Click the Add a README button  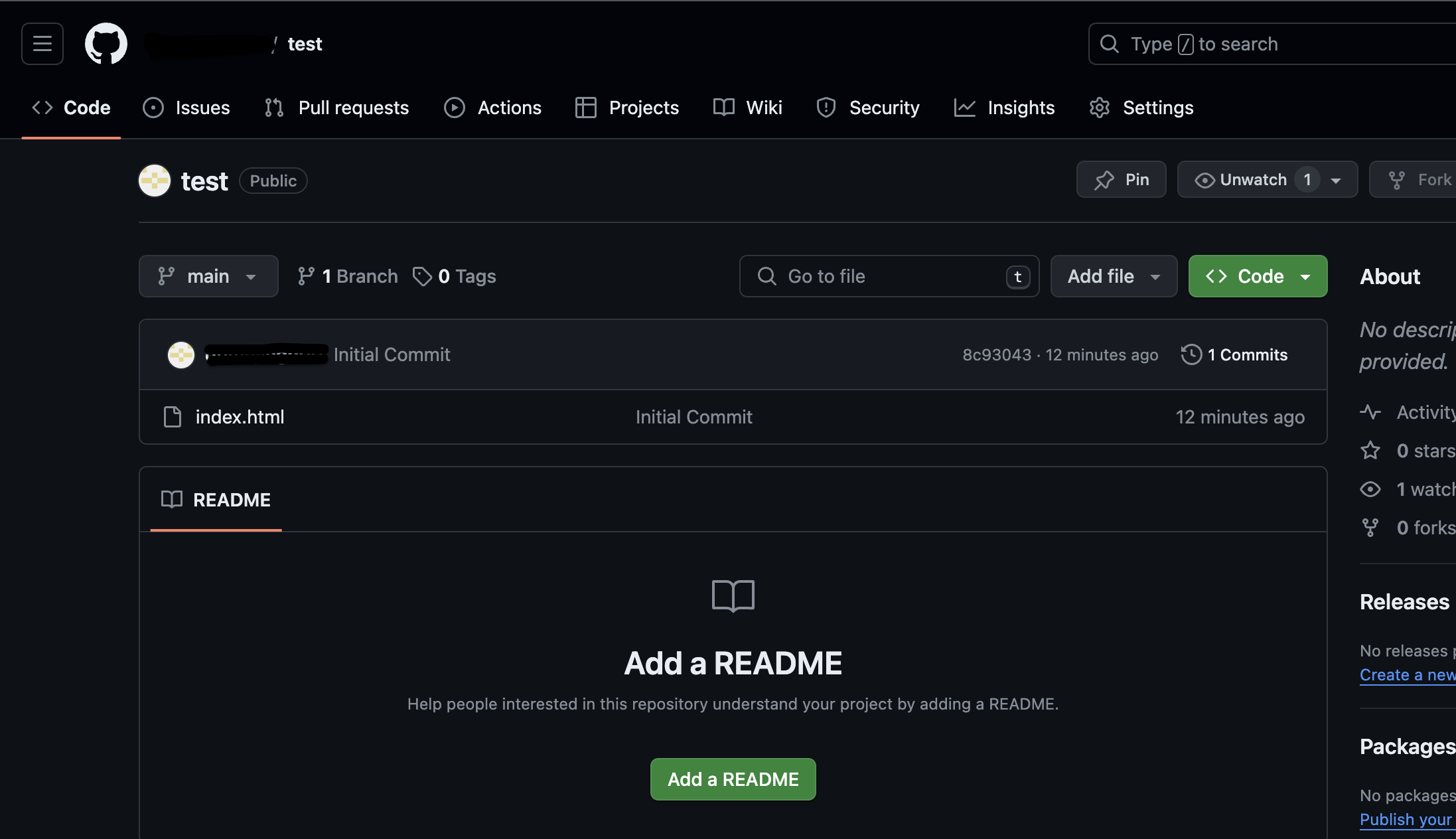tap(733, 779)
